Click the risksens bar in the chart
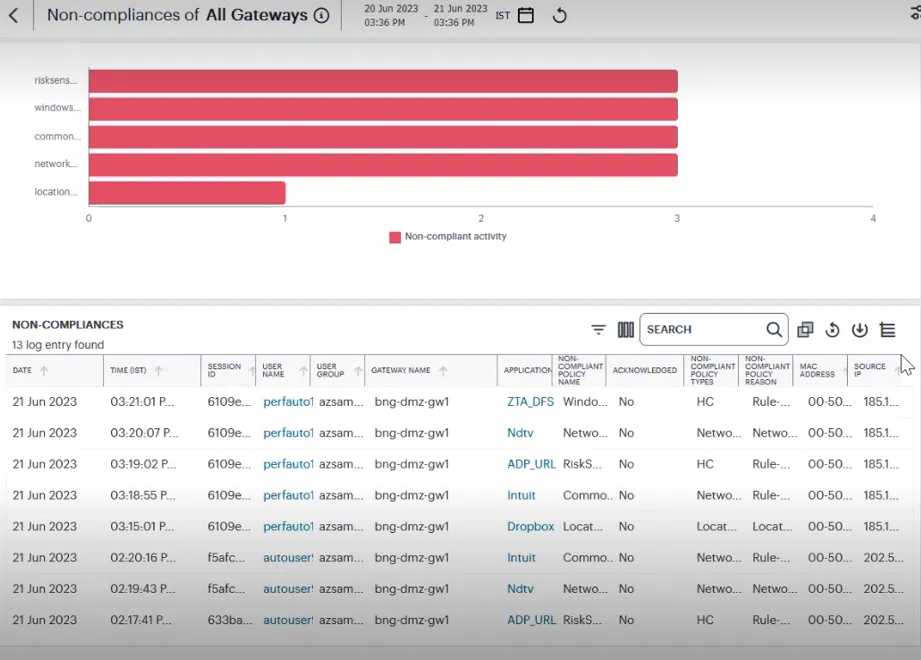This screenshot has height=660, width=921. pyautogui.click(x=383, y=81)
